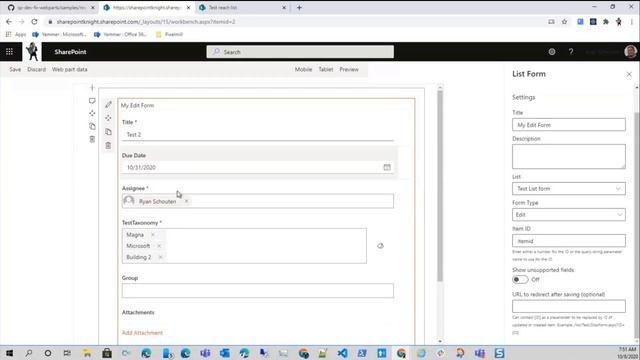Click the move web part icon

108,118
